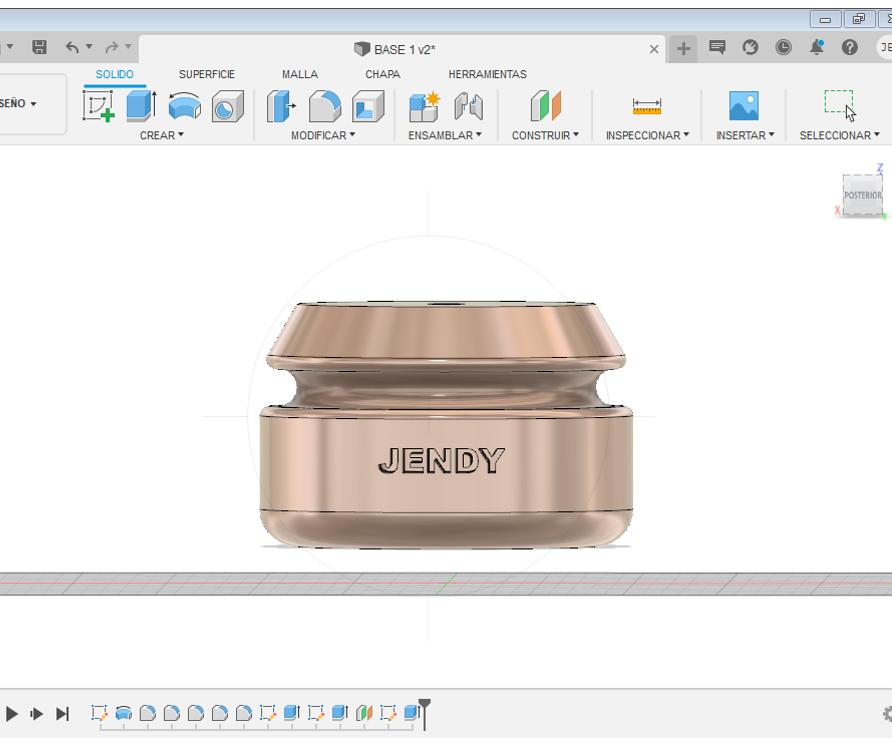Click the New Component icon

424,105
